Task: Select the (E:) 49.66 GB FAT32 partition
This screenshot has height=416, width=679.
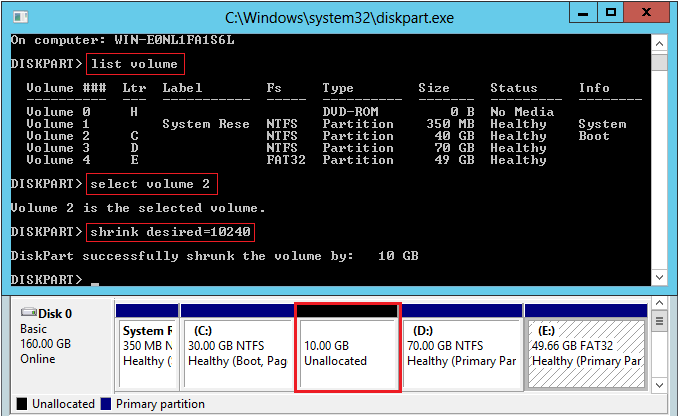Action: (585, 350)
